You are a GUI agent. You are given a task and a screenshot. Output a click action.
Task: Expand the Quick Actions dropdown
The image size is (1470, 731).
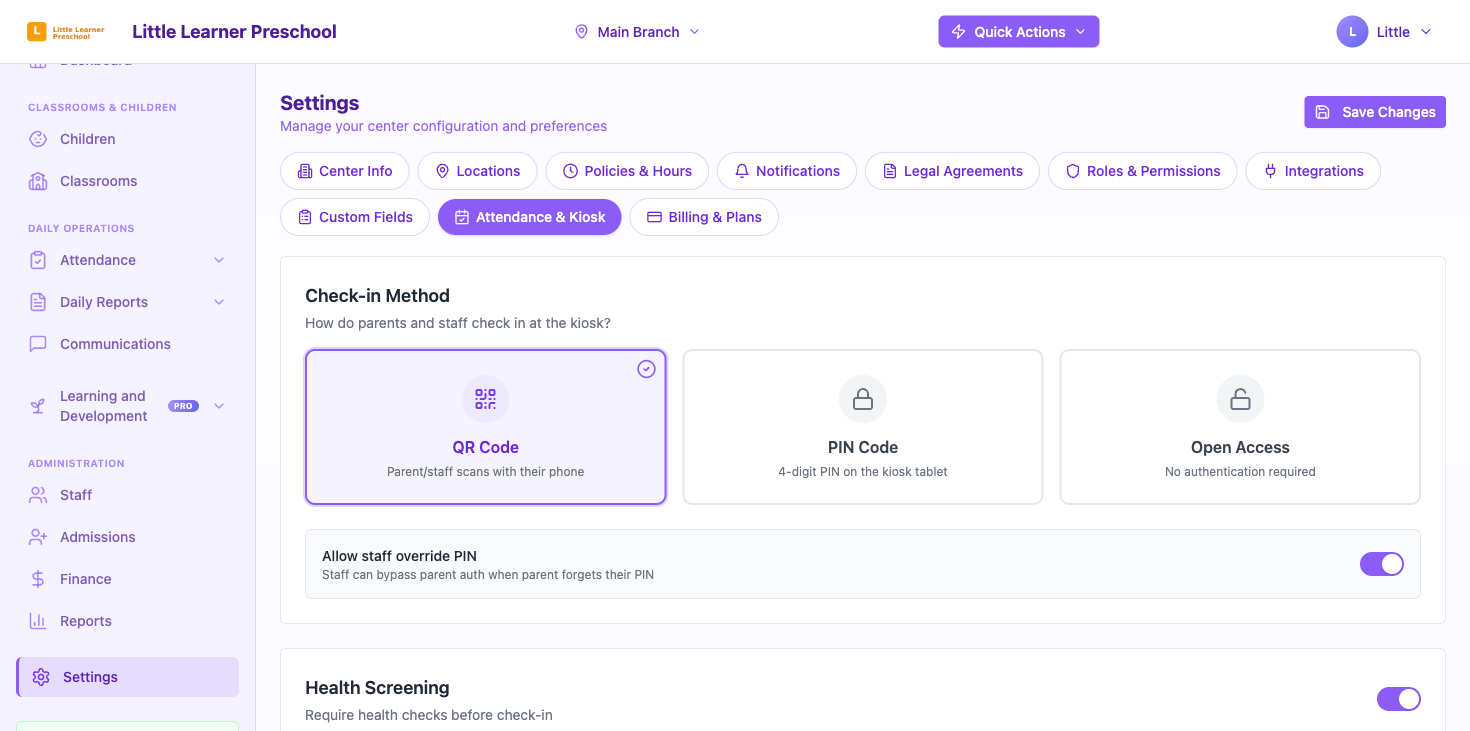pyautogui.click(x=1019, y=32)
